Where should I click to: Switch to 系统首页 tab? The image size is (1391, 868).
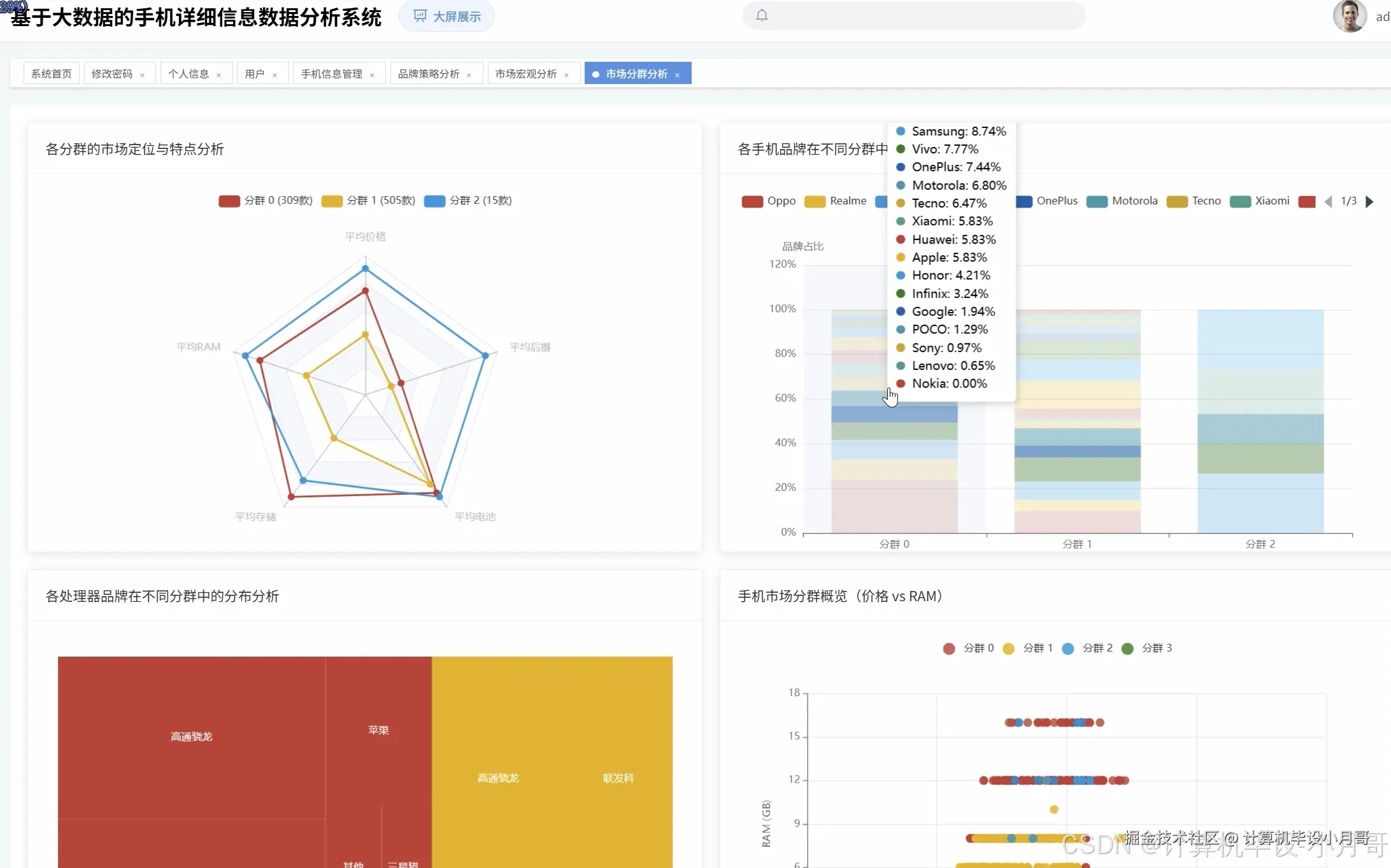(52, 74)
